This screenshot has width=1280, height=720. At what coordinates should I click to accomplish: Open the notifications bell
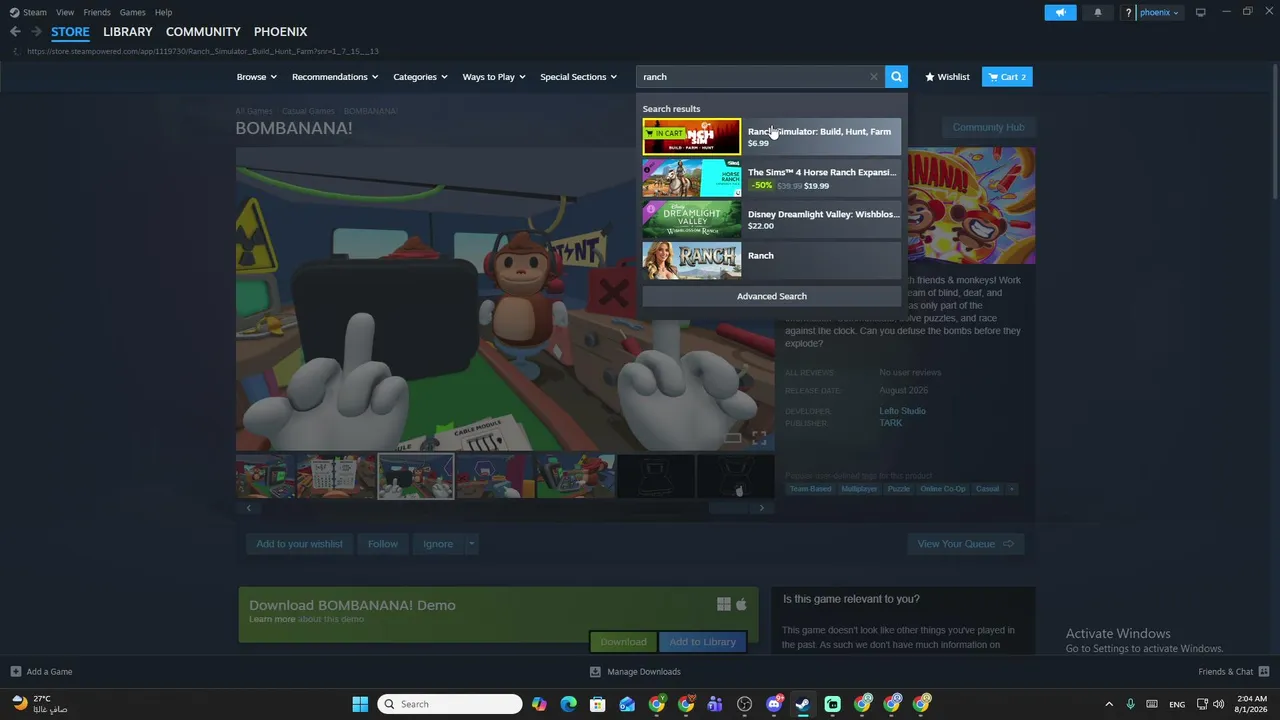click(1098, 12)
